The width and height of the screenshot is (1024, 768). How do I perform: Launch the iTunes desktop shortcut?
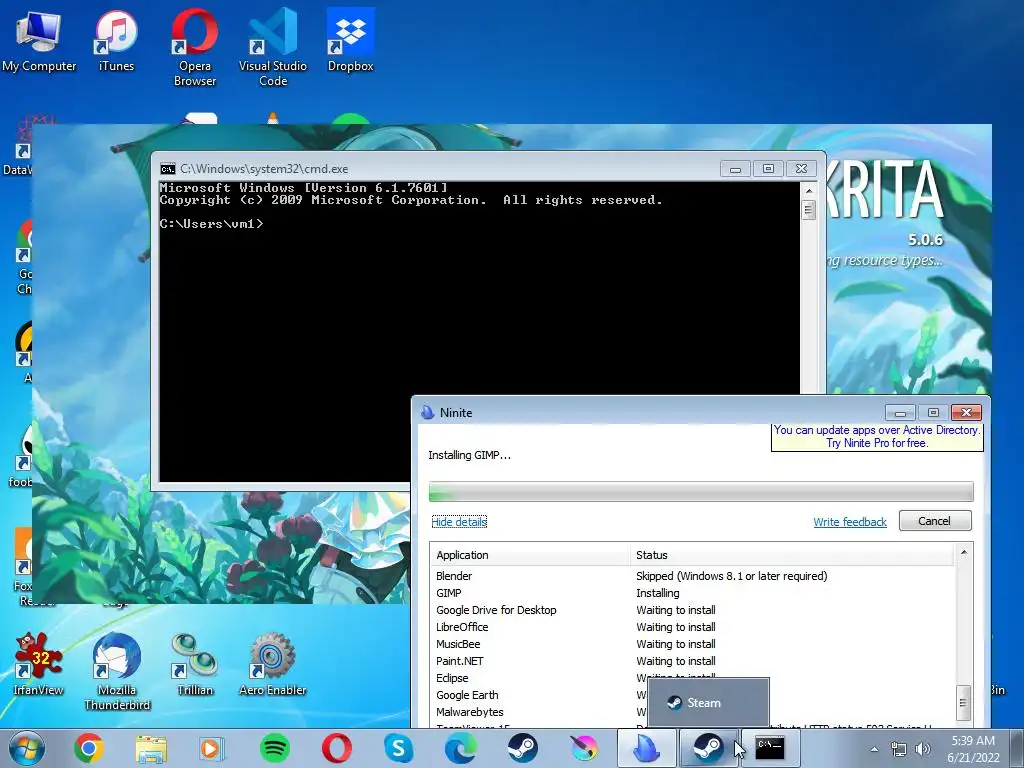pyautogui.click(x=116, y=41)
